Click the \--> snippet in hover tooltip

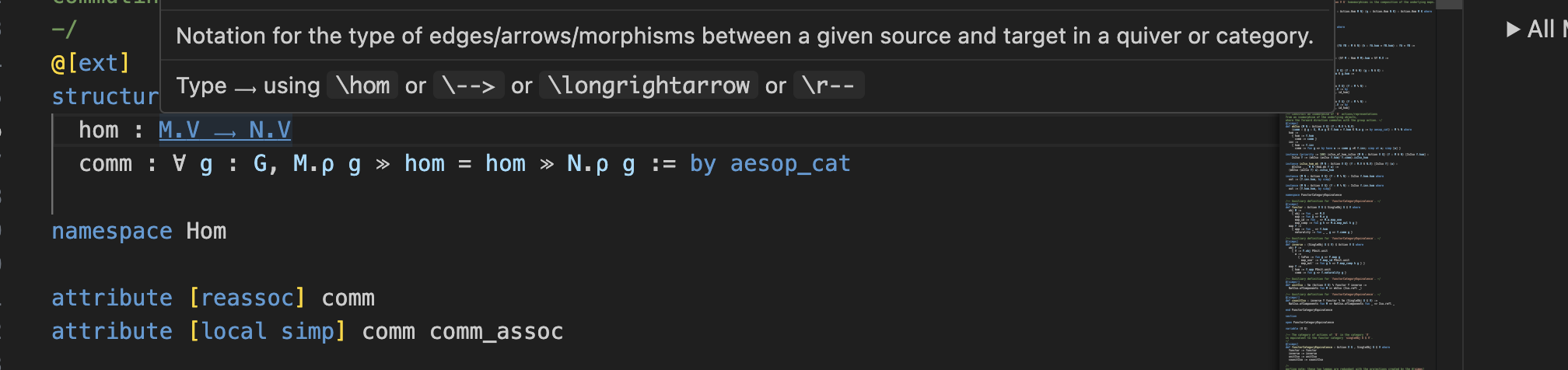coord(468,86)
